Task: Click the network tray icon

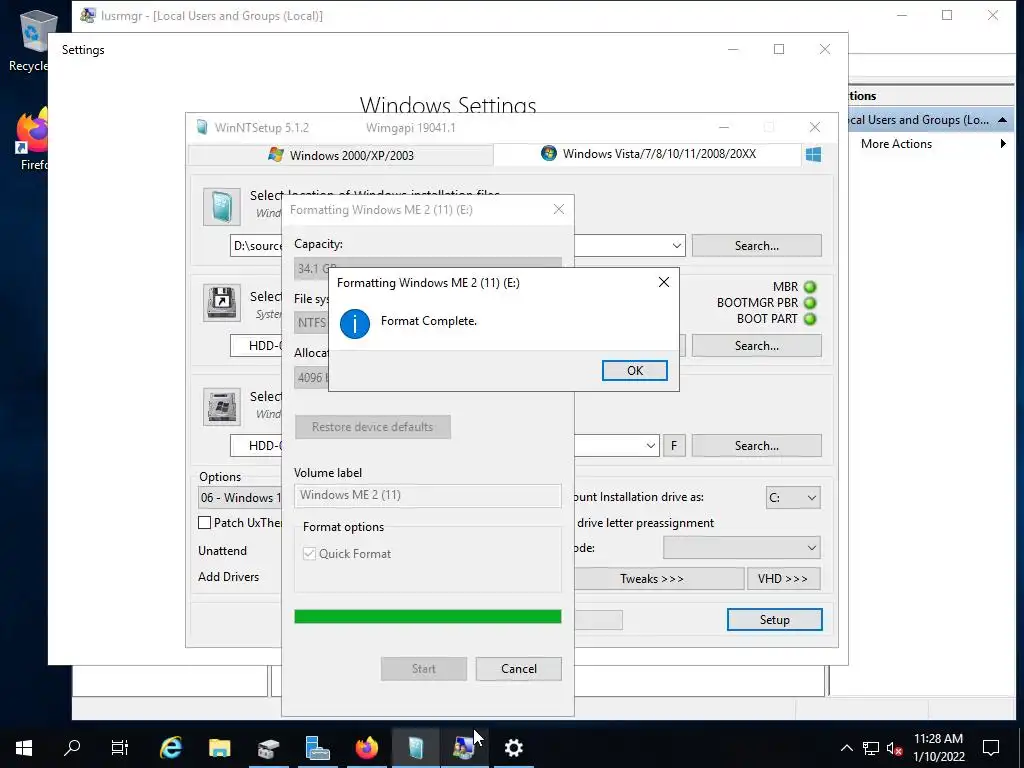Action: [x=871, y=748]
